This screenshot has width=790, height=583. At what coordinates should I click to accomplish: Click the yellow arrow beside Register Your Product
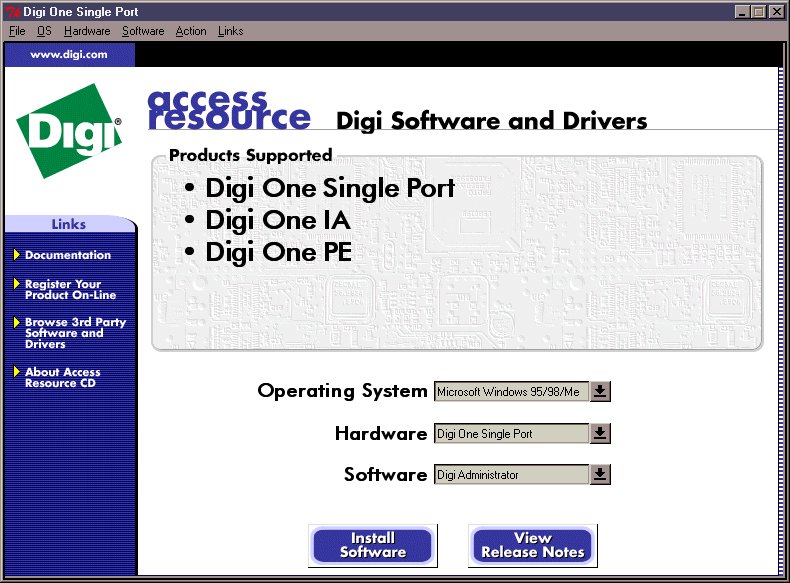point(17,284)
